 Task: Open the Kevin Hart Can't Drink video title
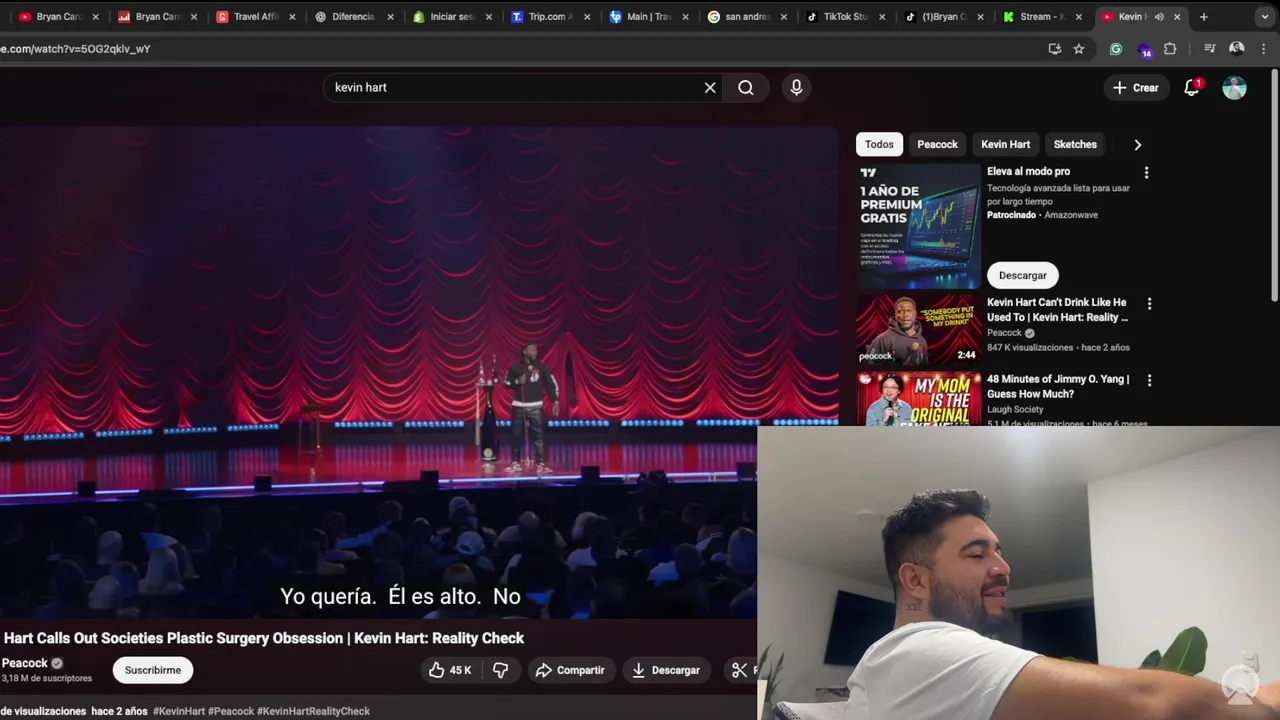point(1057,310)
